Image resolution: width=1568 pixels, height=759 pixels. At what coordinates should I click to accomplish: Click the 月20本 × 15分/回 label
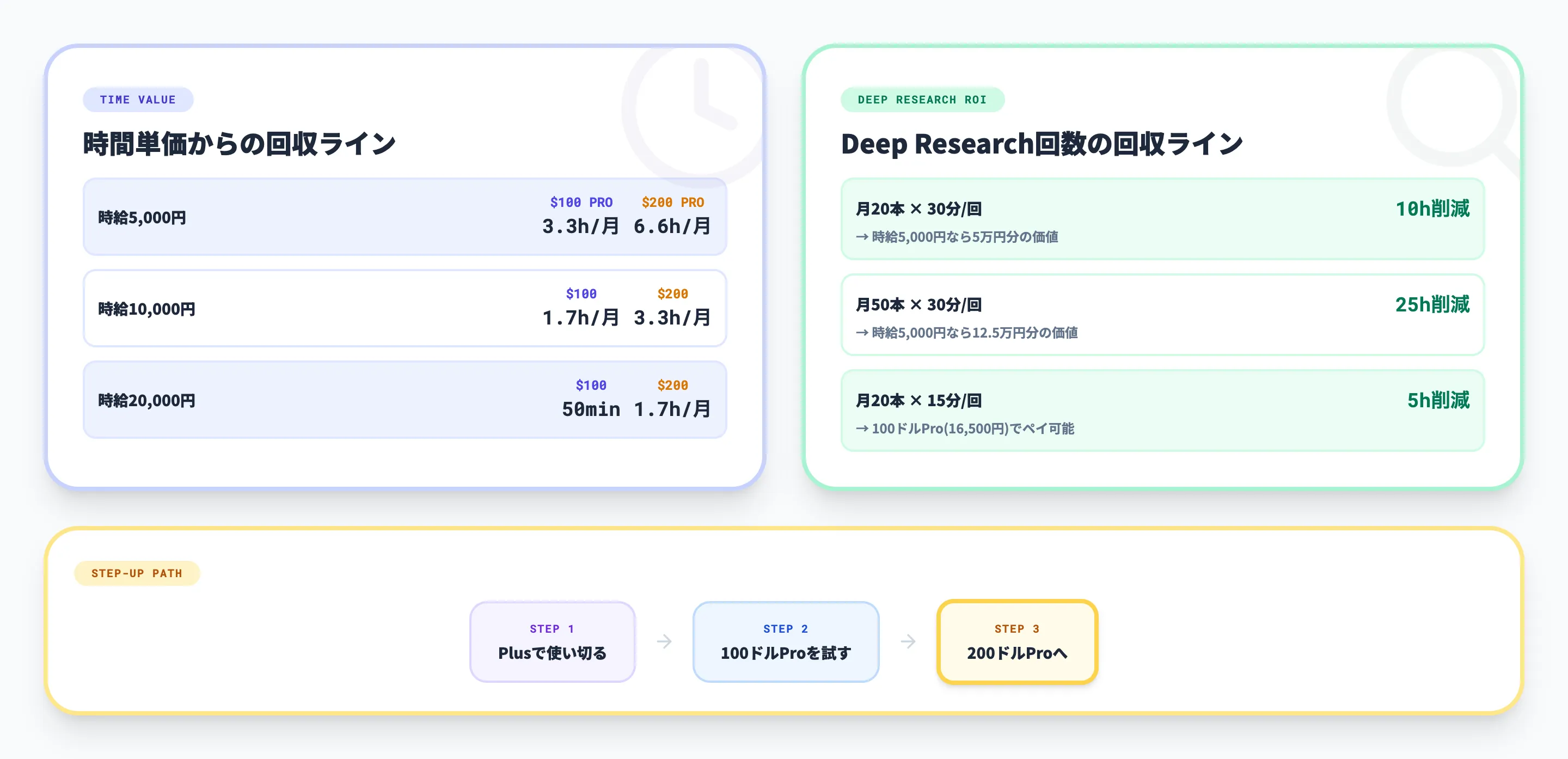click(x=918, y=401)
